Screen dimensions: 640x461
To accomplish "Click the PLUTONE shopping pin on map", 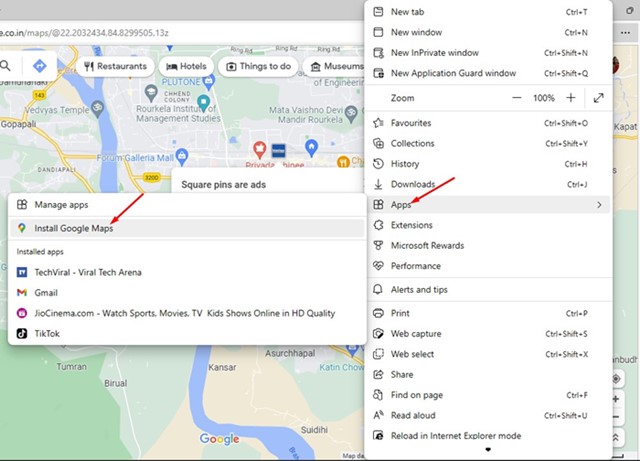I will pyautogui.click(x=209, y=82).
